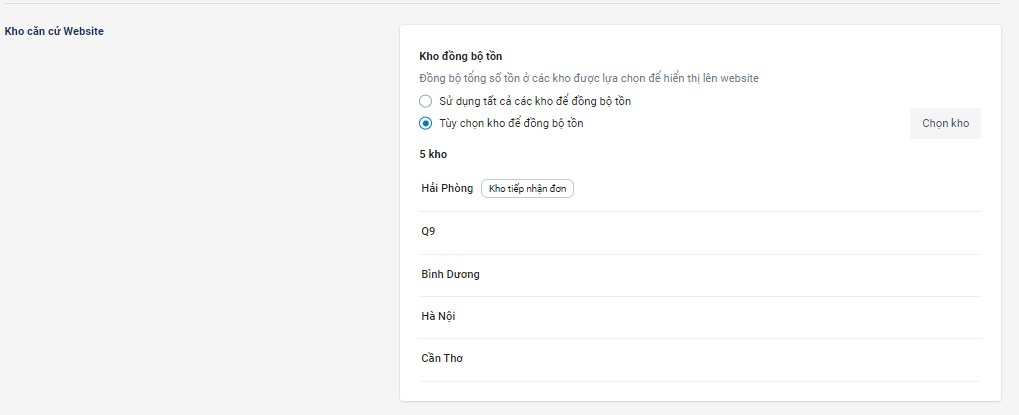The image size is (1019, 415).
Task: Click the "Chọn kho" button
Action: 945,124
